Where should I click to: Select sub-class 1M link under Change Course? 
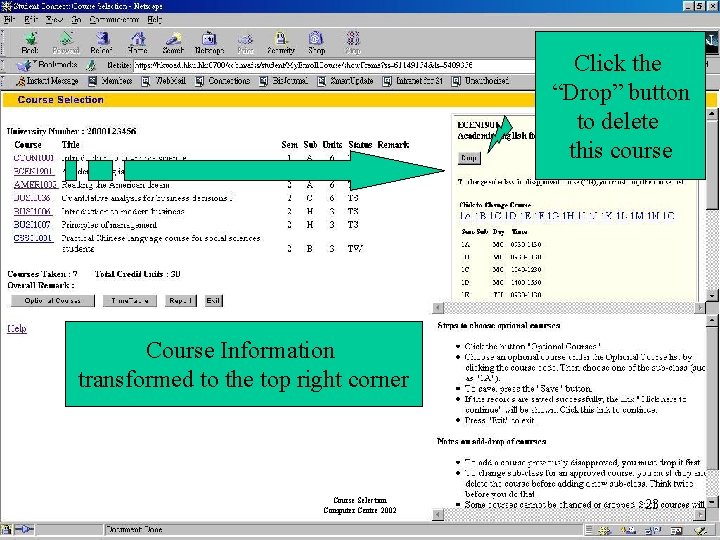point(637,216)
